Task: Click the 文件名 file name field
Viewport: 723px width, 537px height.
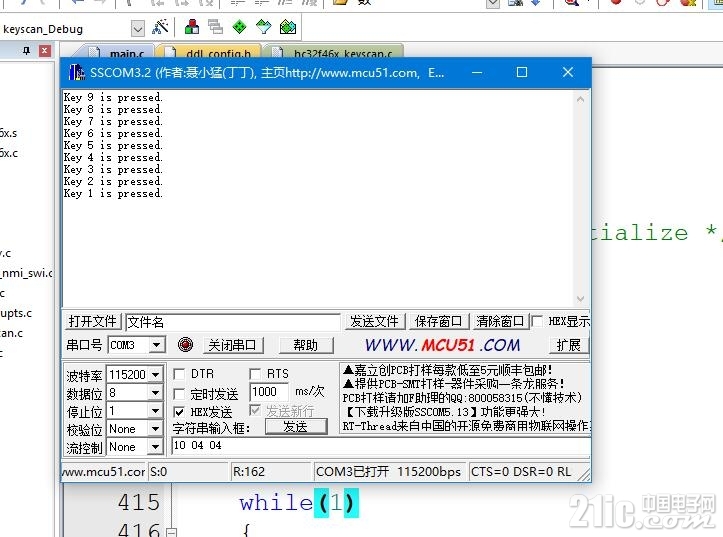Action: click(233, 322)
